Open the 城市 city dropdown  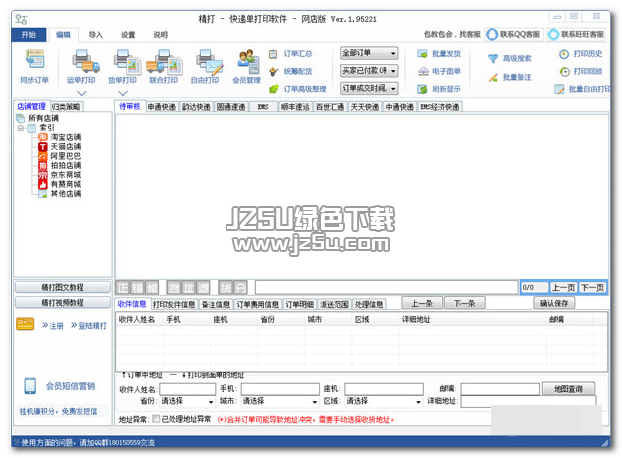(x=280, y=401)
